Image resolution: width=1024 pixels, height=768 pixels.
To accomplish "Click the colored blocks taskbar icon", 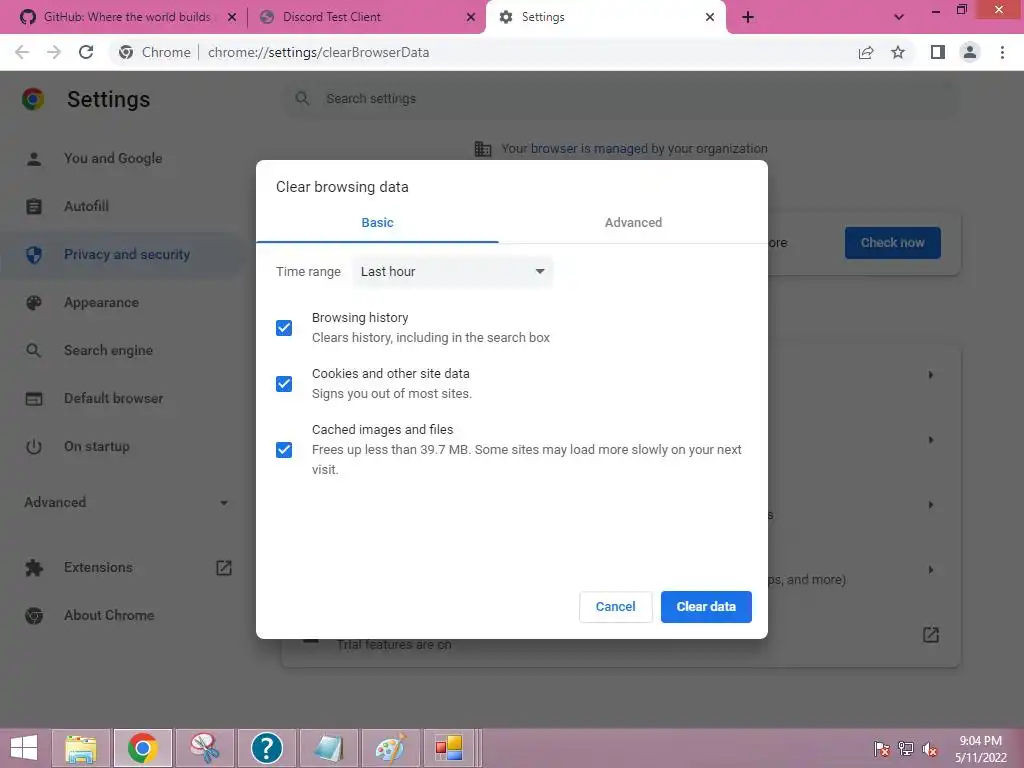I will click(x=449, y=748).
